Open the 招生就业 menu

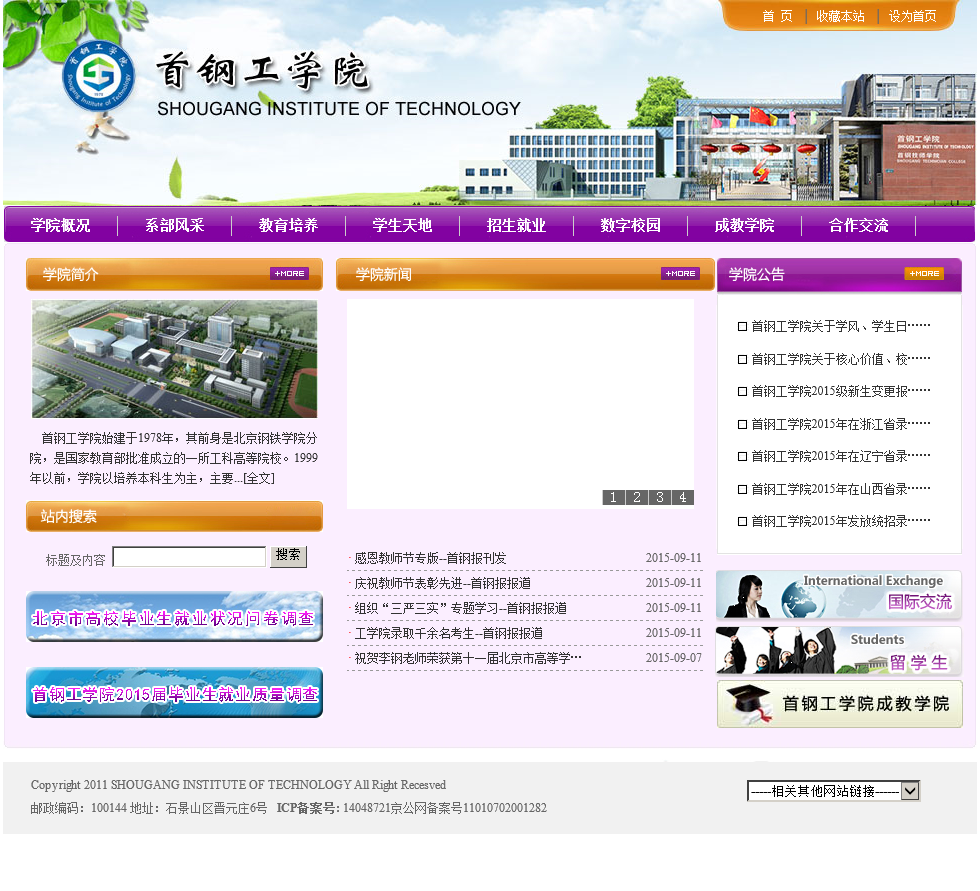click(x=516, y=225)
